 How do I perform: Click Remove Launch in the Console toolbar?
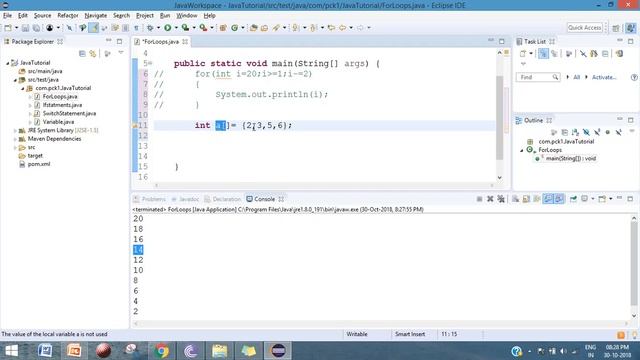click(x=490, y=199)
